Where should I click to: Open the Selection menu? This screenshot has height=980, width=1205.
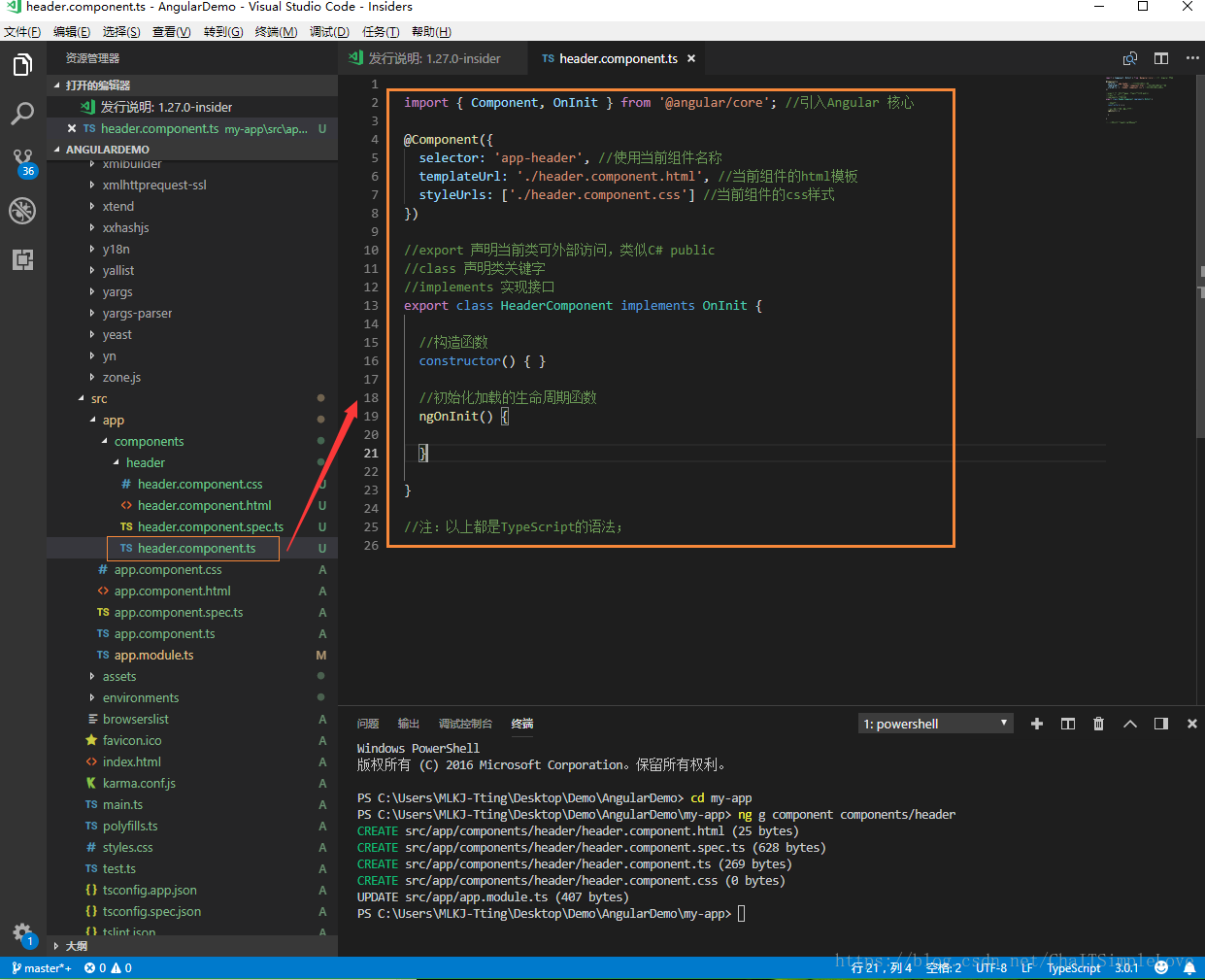pyautogui.click(x=121, y=32)
